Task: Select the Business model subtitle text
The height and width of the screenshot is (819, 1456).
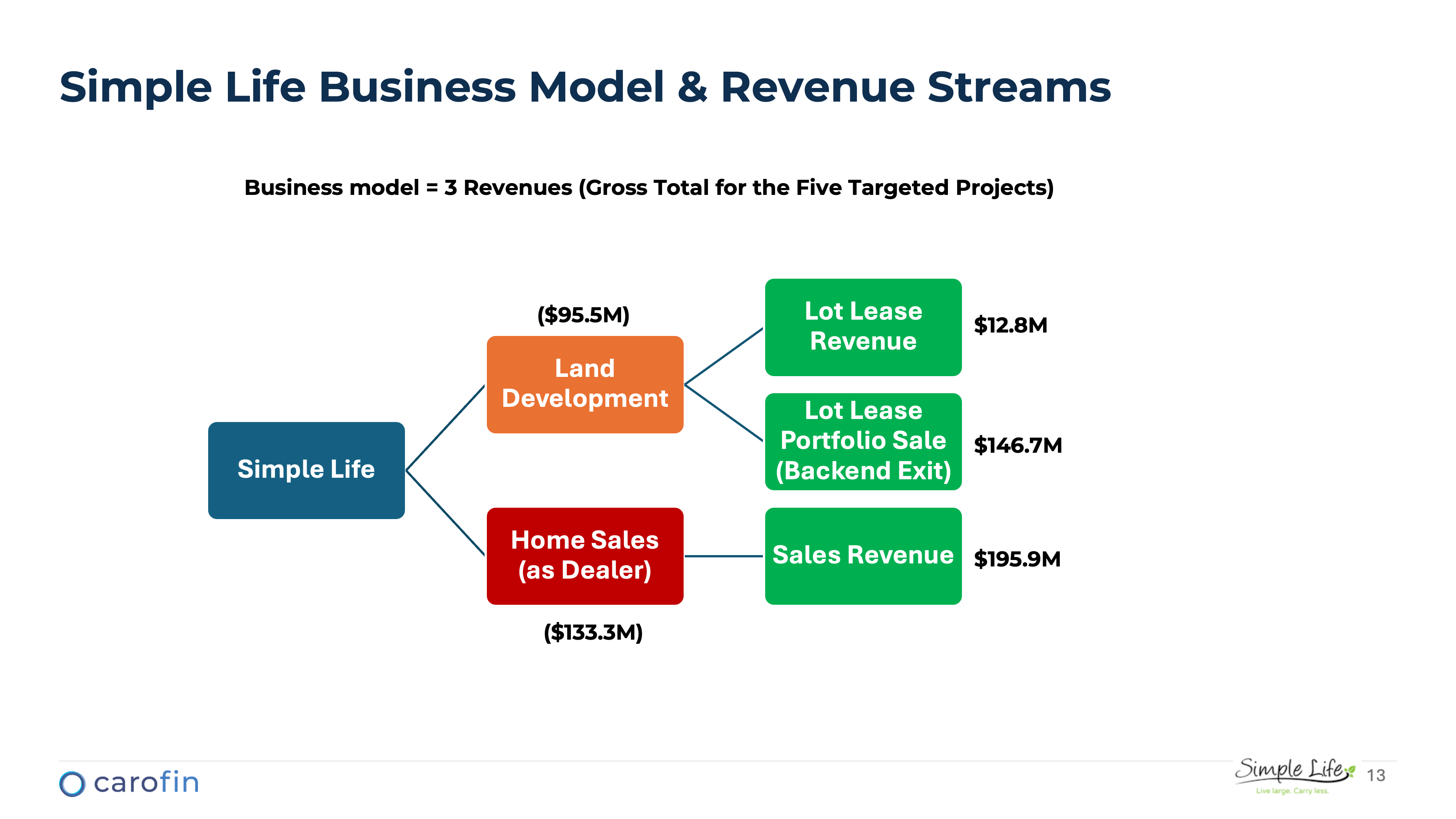Action: [648, 187]
